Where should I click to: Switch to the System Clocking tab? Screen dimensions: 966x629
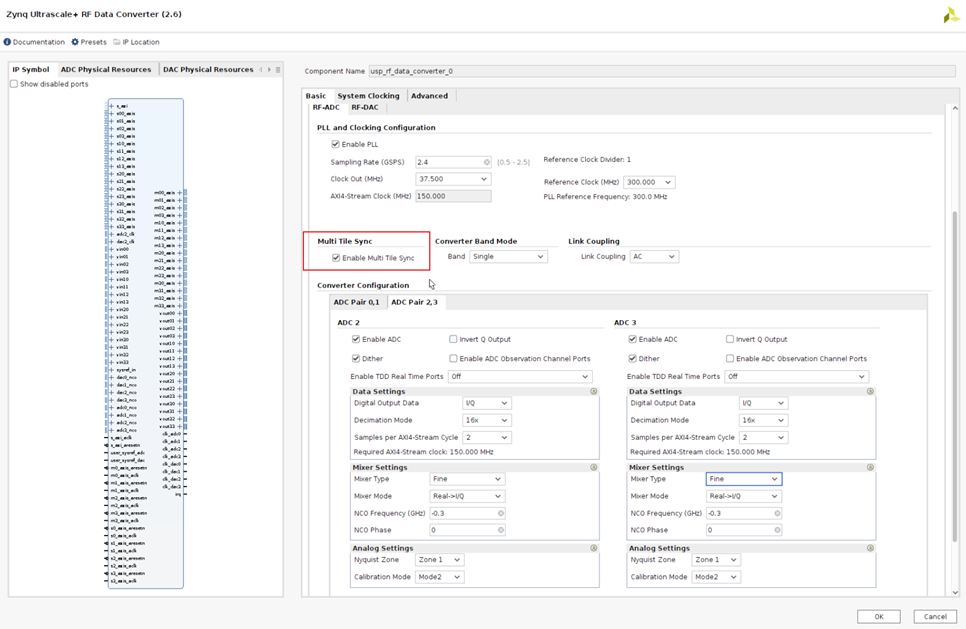coord(369,95)
